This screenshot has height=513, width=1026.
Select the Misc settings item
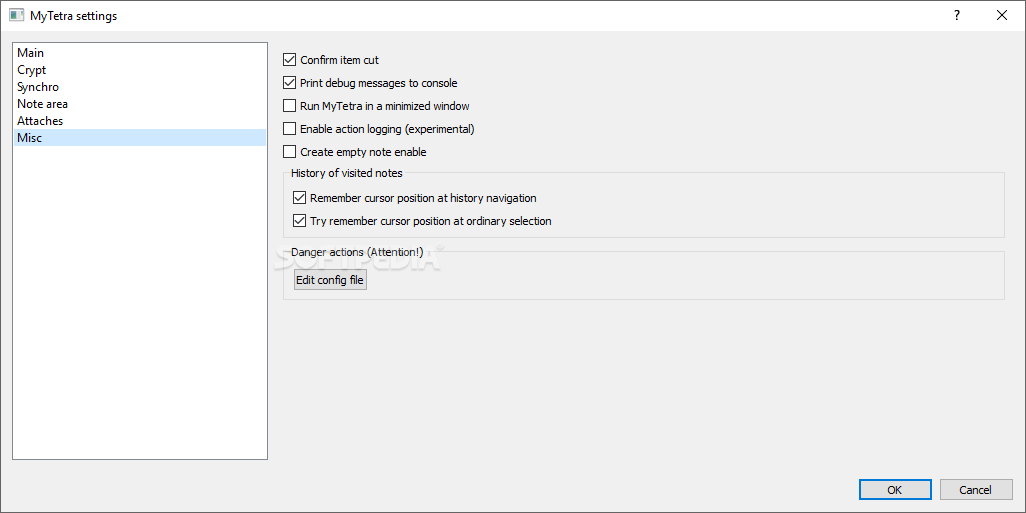coord(139,137)
